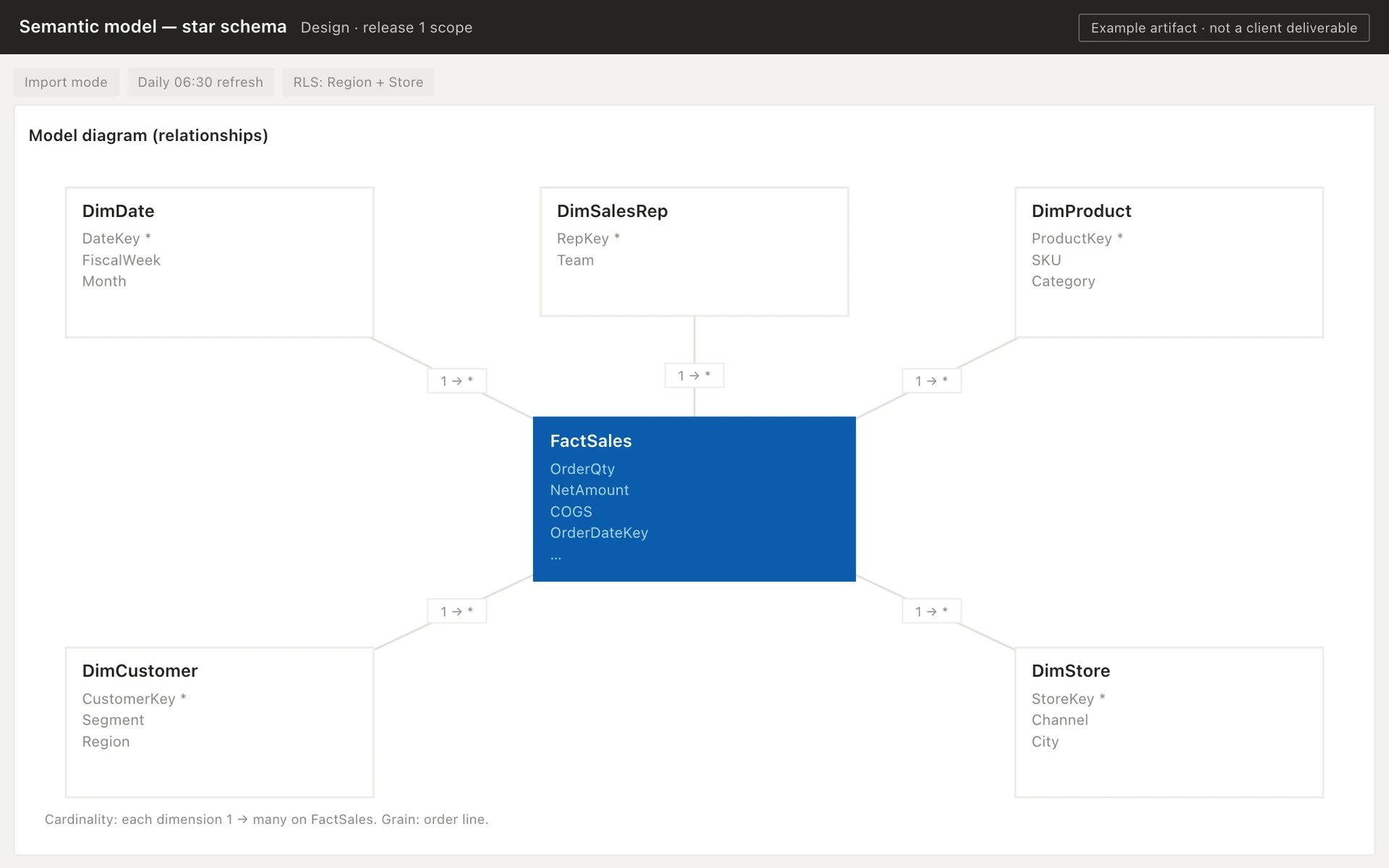Click the Example artifact badge
Viewport: 1389px width, 868px height.
point(1223,27)
